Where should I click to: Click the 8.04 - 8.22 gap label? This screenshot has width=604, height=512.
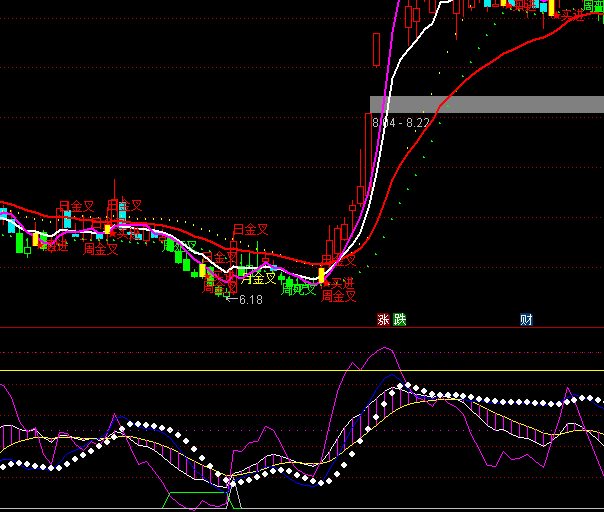coord(400,123)
